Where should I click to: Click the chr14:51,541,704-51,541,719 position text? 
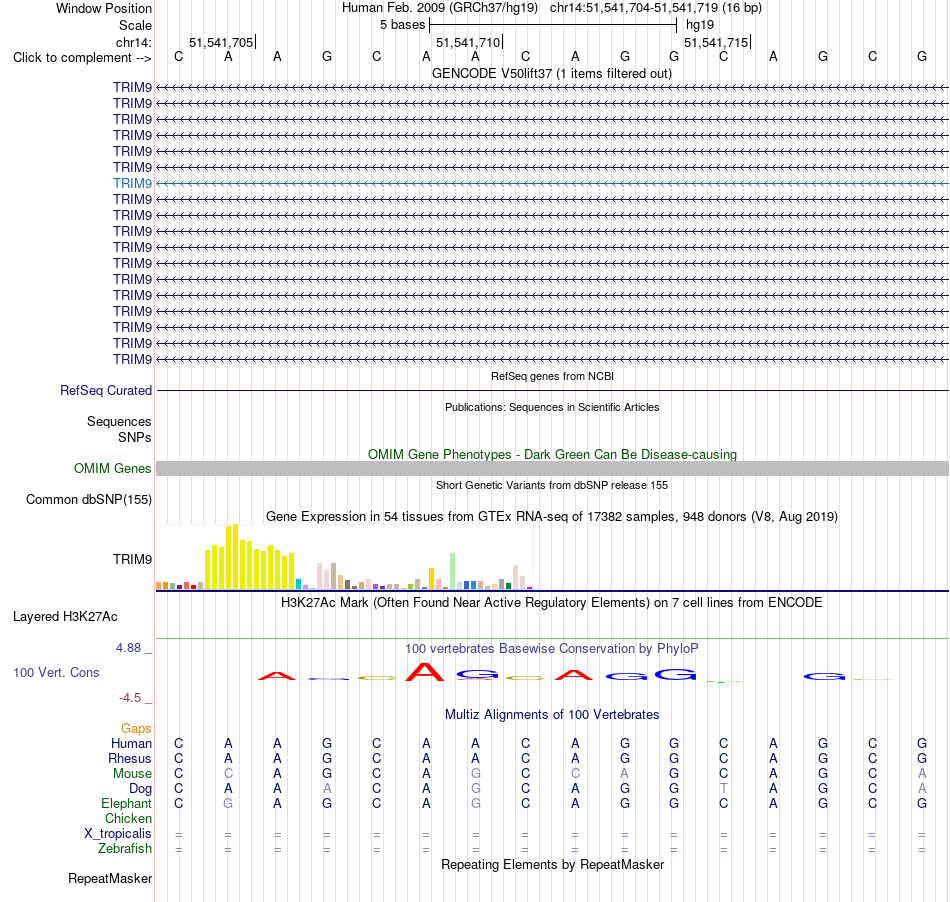[x=656, y=8]
